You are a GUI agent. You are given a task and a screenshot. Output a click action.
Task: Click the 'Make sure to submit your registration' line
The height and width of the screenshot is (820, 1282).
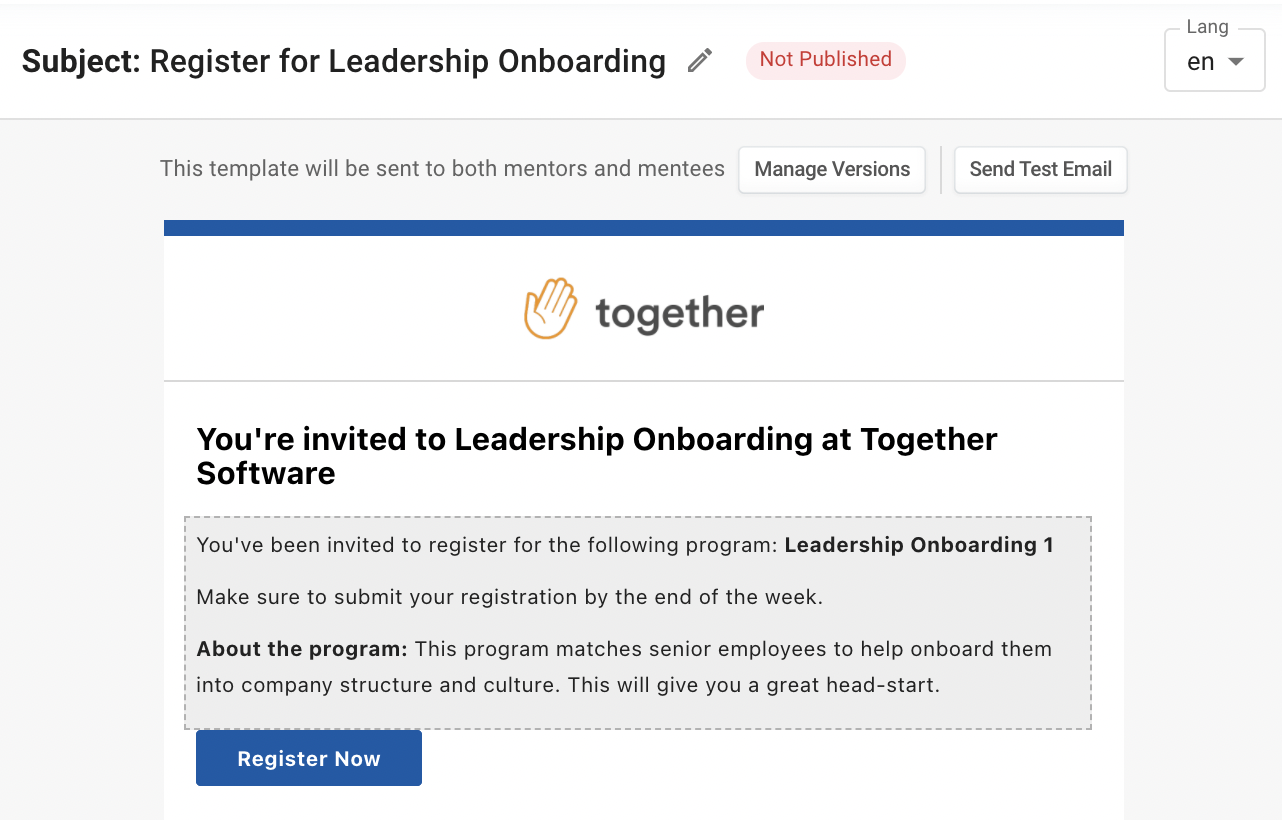pos(509,597)
